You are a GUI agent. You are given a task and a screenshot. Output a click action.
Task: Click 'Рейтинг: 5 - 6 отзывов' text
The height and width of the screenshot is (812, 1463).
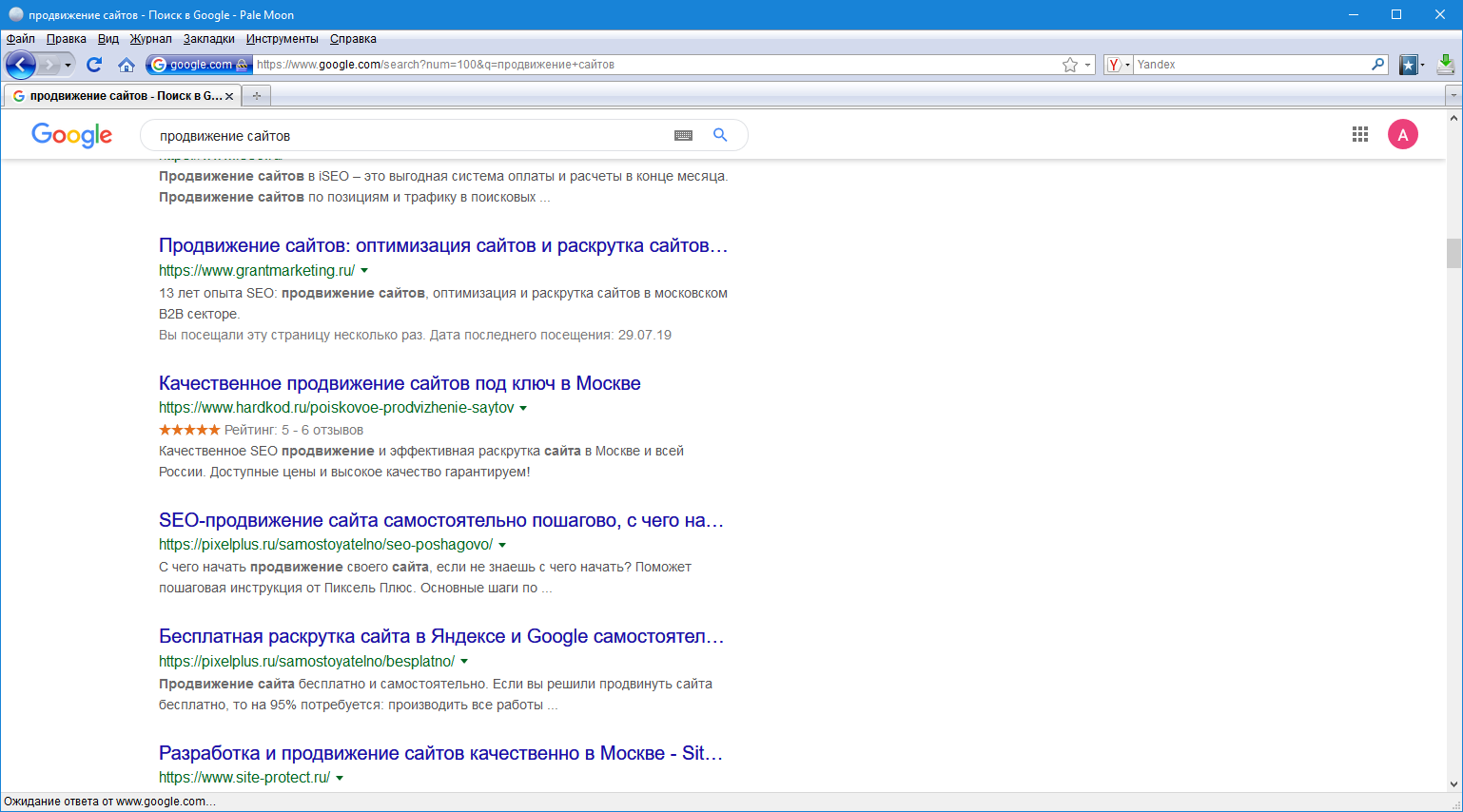point(294,430)
